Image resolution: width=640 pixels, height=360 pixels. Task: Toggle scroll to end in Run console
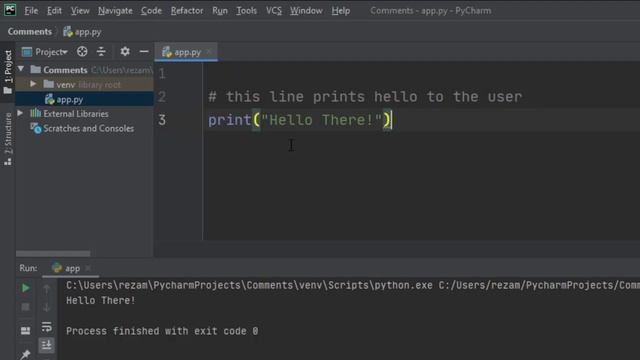(47, 345)
